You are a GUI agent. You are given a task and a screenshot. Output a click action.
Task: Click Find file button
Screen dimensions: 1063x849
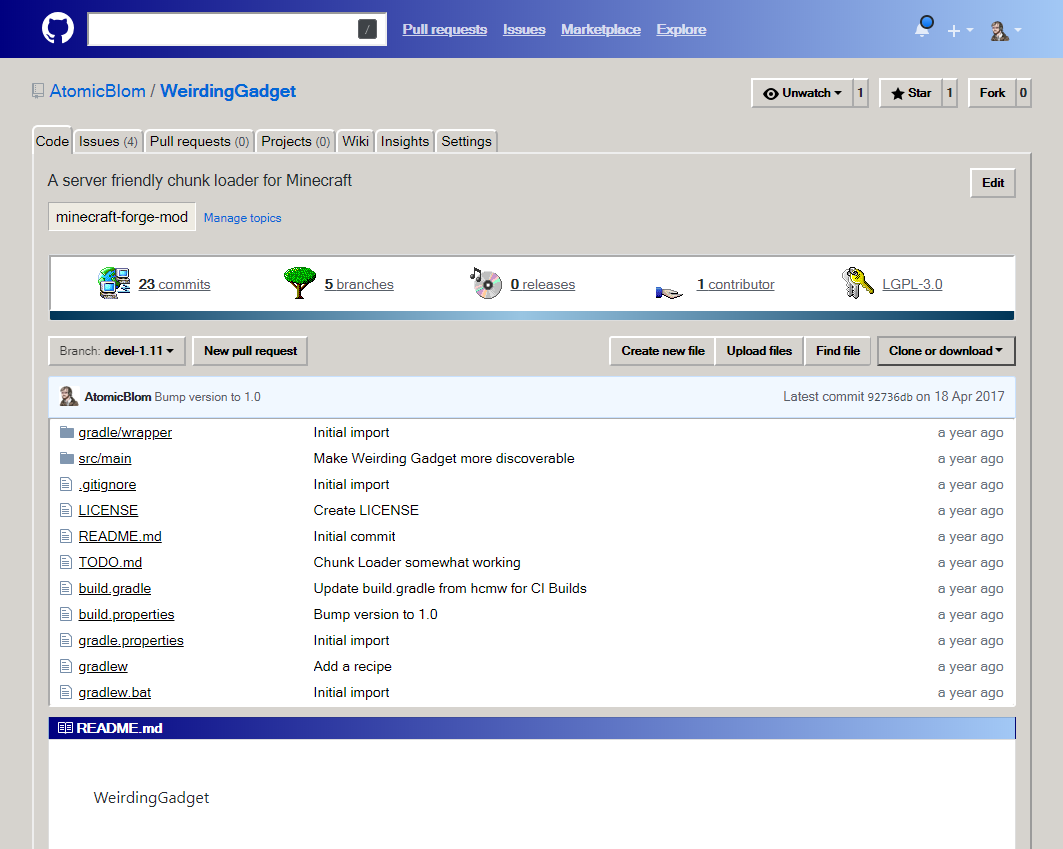tap(838, 351)
